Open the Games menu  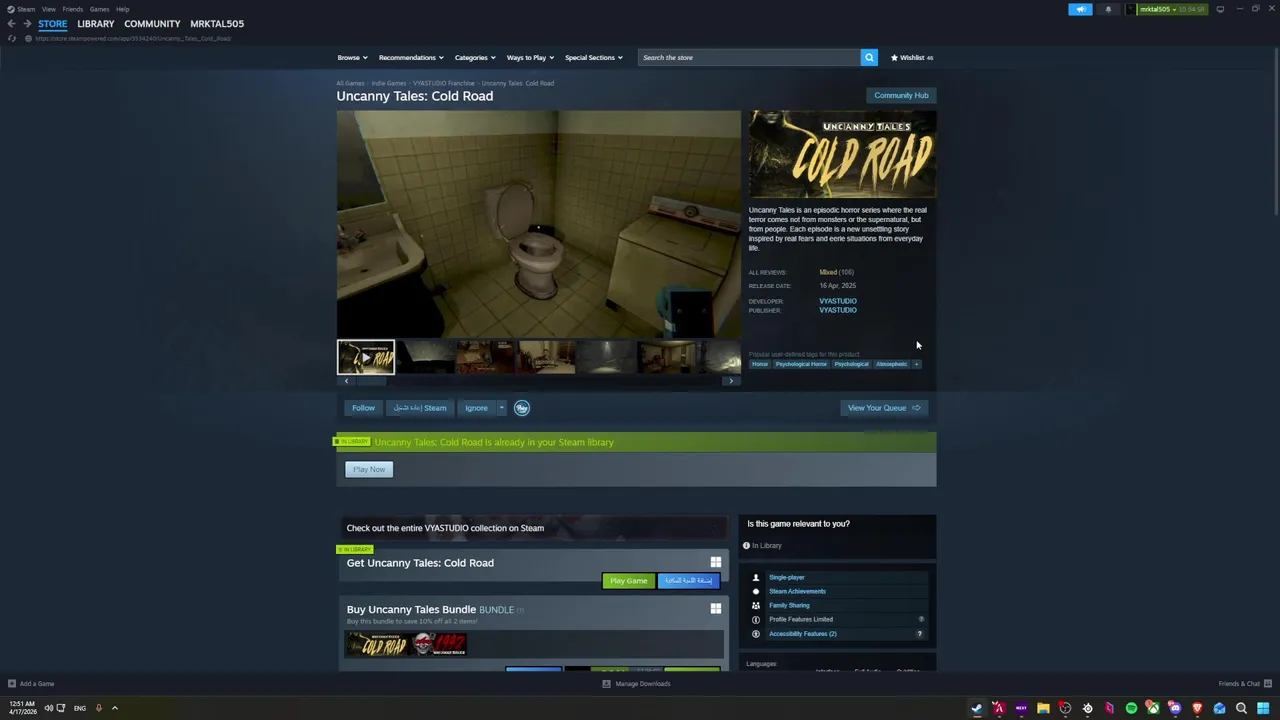pos(99,9)
